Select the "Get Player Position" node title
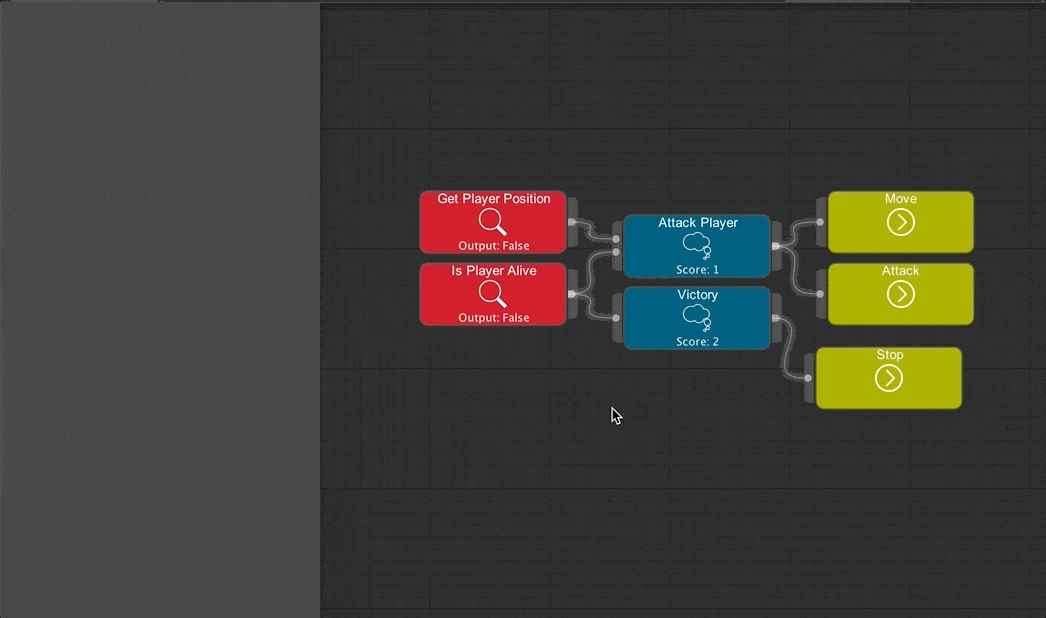Screen dimensions: 1046x618 (x=494, y=199)
